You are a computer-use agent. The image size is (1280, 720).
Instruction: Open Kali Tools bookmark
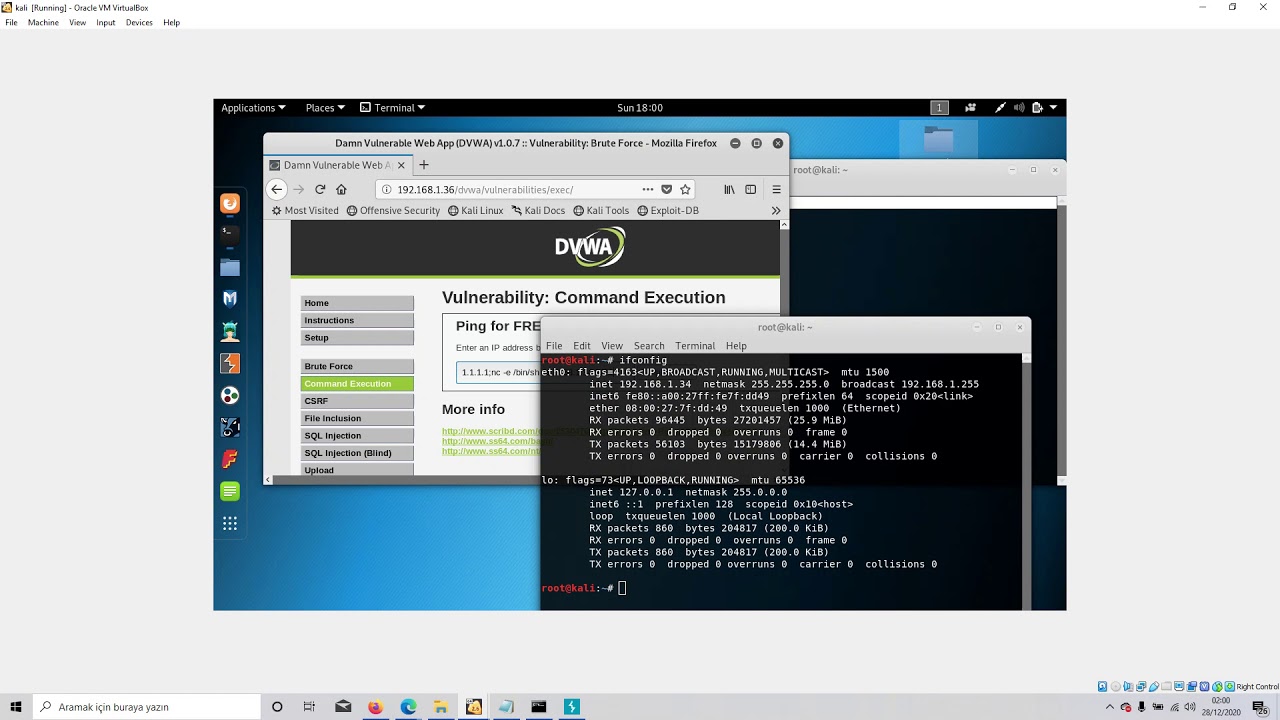click(x=601, y=210)
